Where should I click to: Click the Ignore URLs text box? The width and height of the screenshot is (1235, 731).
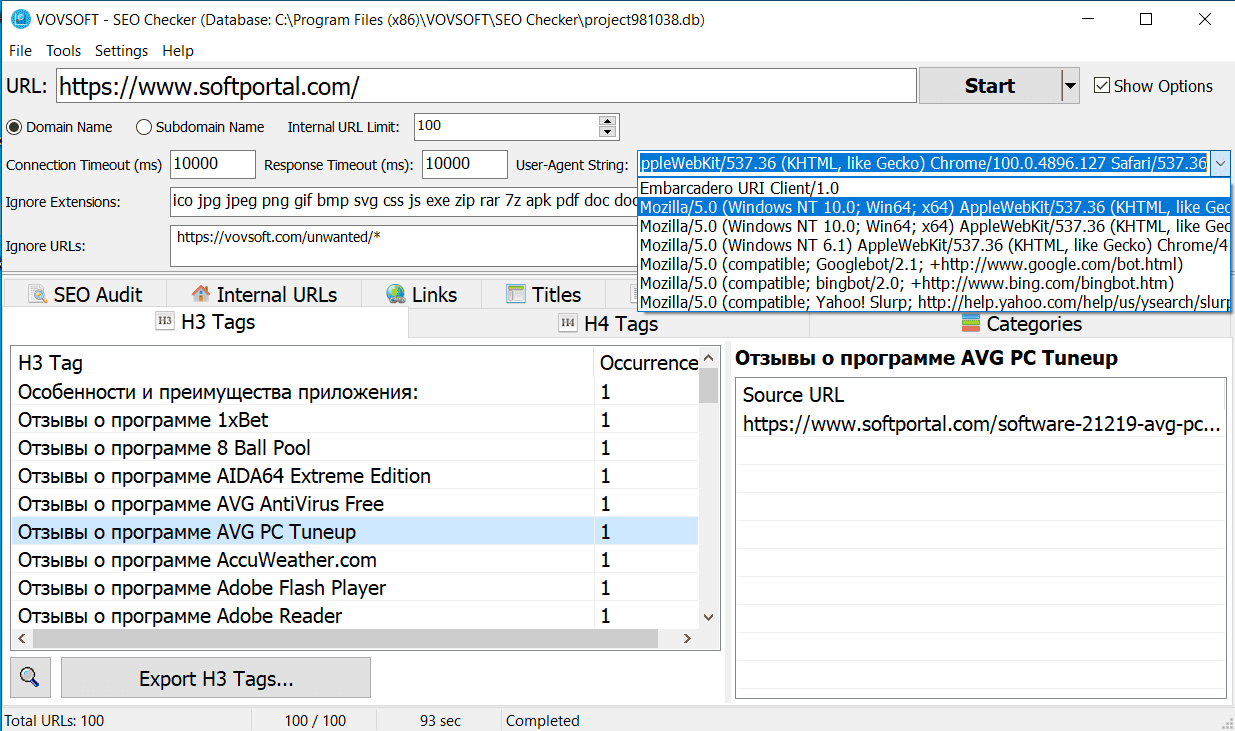pos(404,246)
